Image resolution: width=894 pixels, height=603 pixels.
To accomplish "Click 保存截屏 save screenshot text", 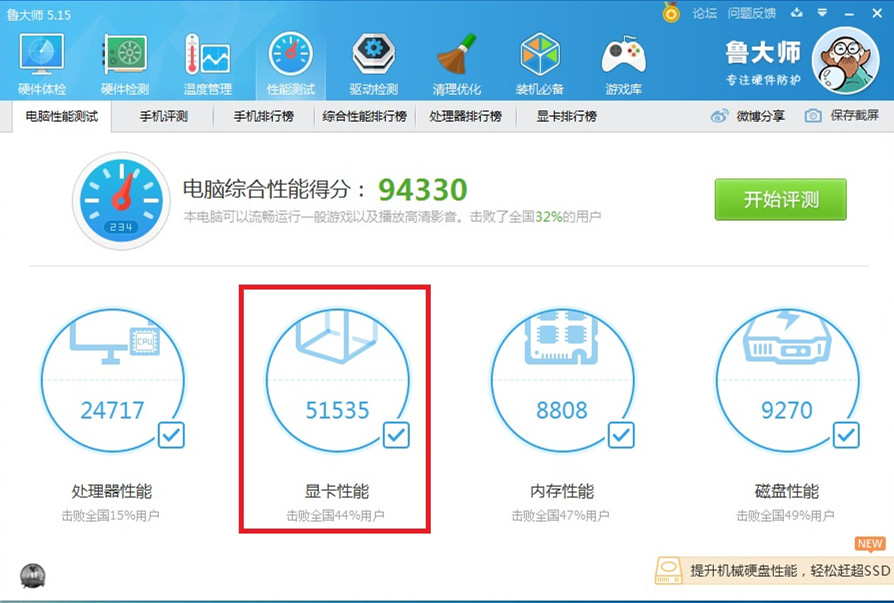I will point(854,116).
